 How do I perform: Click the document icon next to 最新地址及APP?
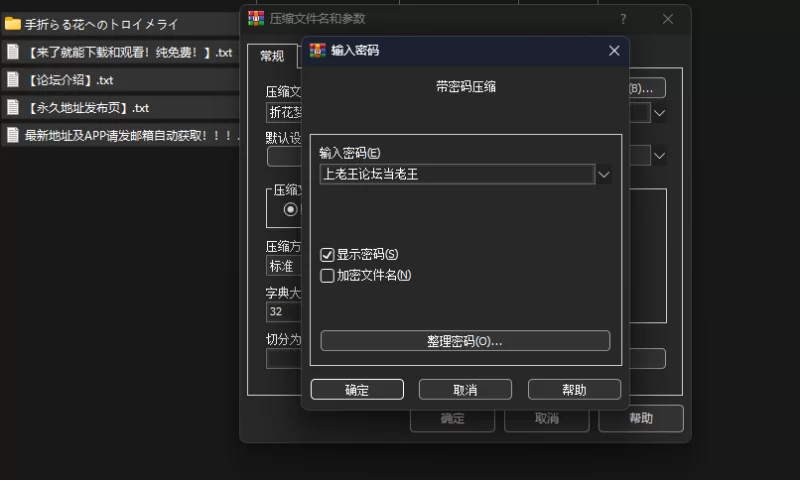tap(13, 135)
